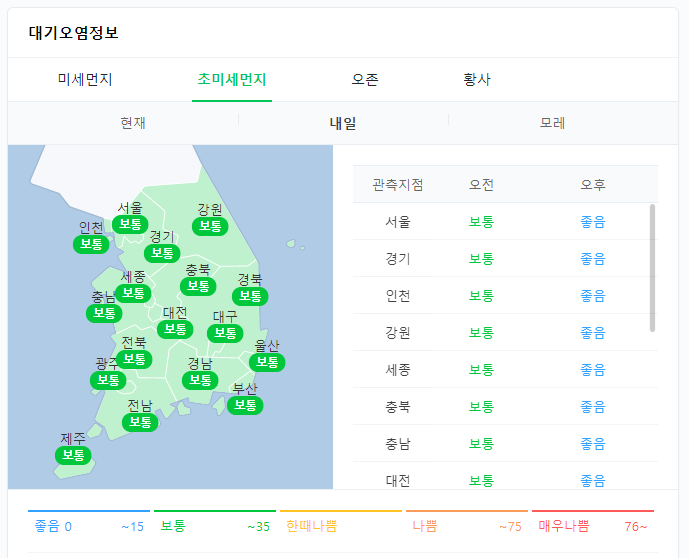
Task: Click the 전북 보통 map badge
Action: coord(134,359)
